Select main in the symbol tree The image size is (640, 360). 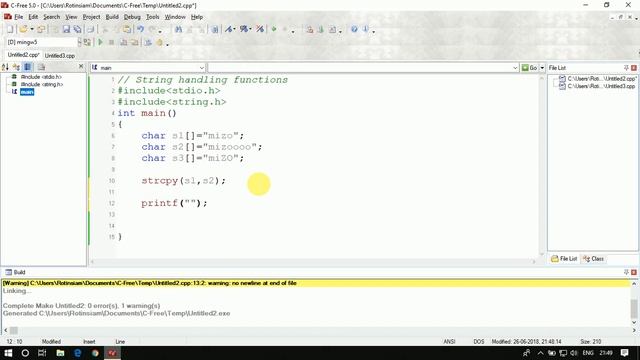pyautogui.click(x=27, y=92)
